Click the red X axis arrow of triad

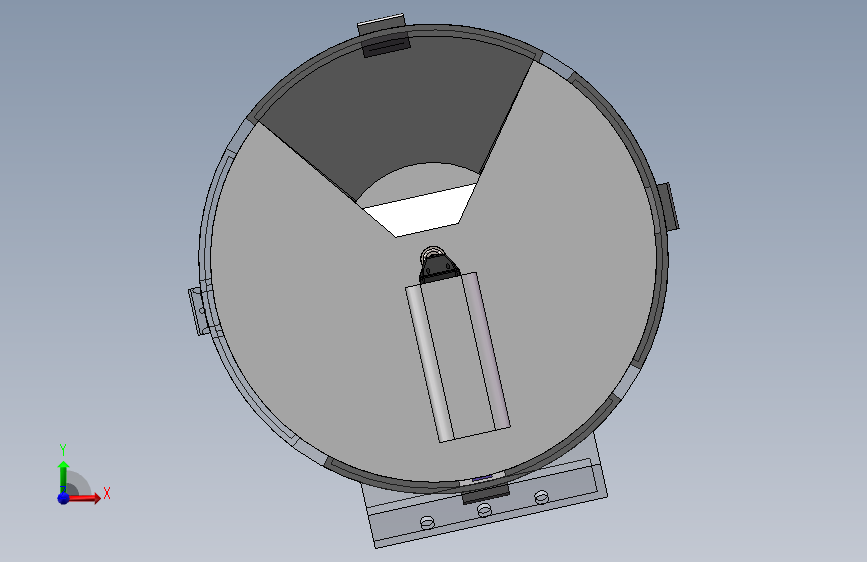click(x=84, y=498)
